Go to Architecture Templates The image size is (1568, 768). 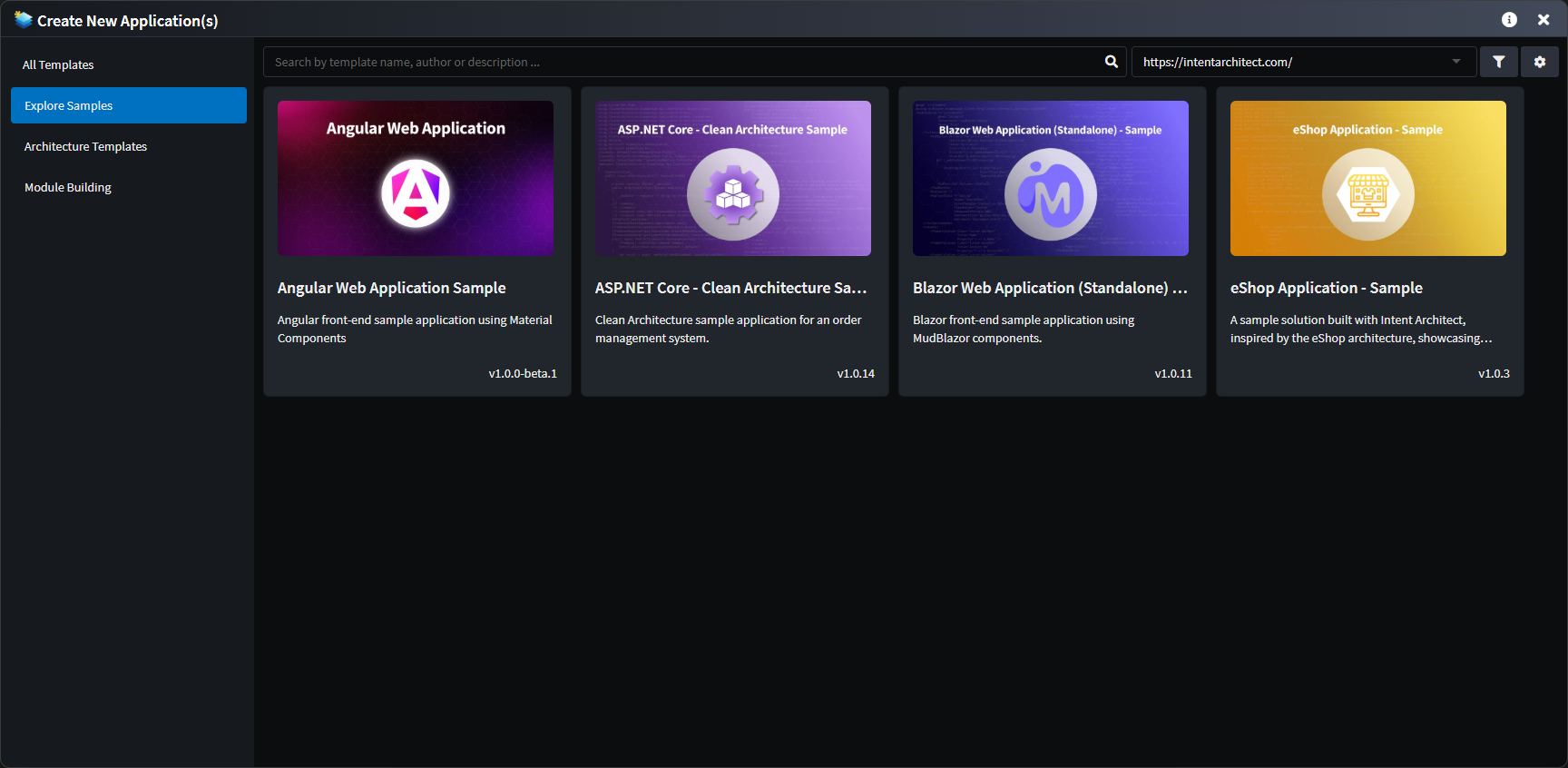point(128,146)
